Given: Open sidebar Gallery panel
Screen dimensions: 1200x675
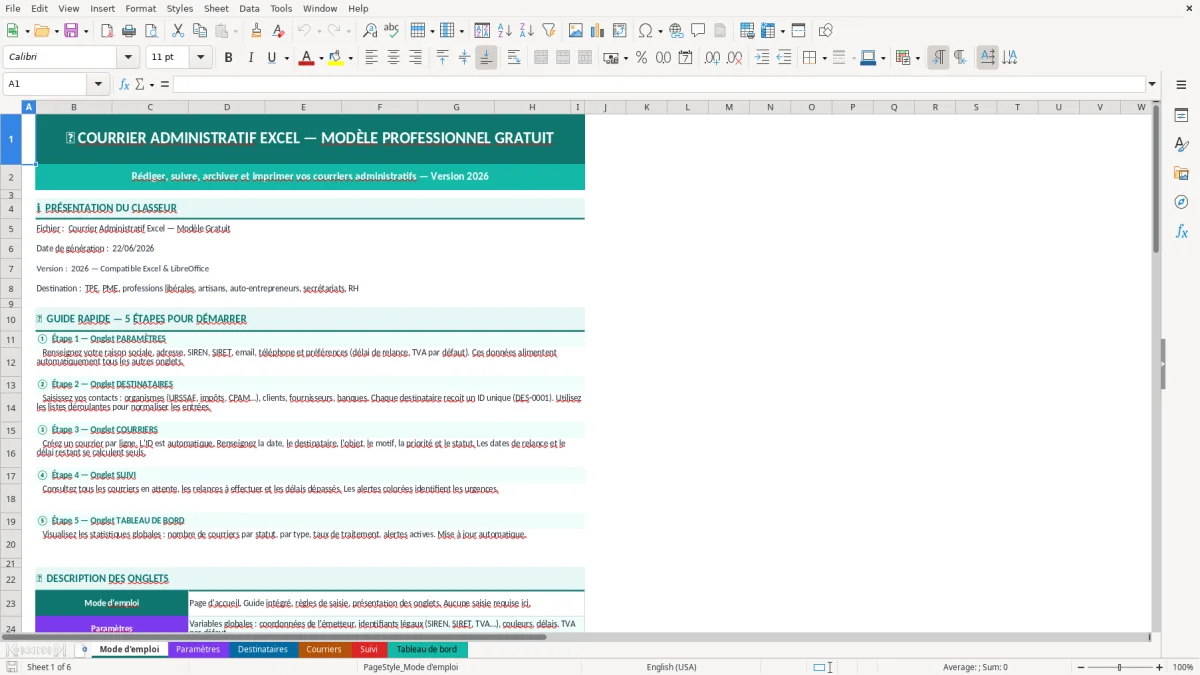Looking at the screenshot, I should click(x=1181, y=173).
